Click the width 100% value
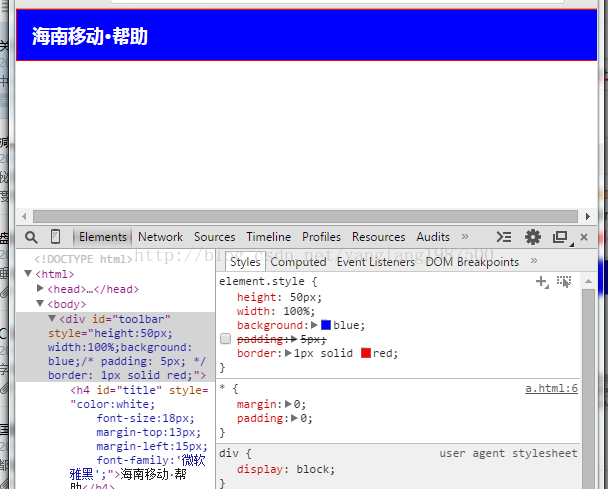Image resolution: width=608 pixels, height=489 pixels. coord(299,311)
